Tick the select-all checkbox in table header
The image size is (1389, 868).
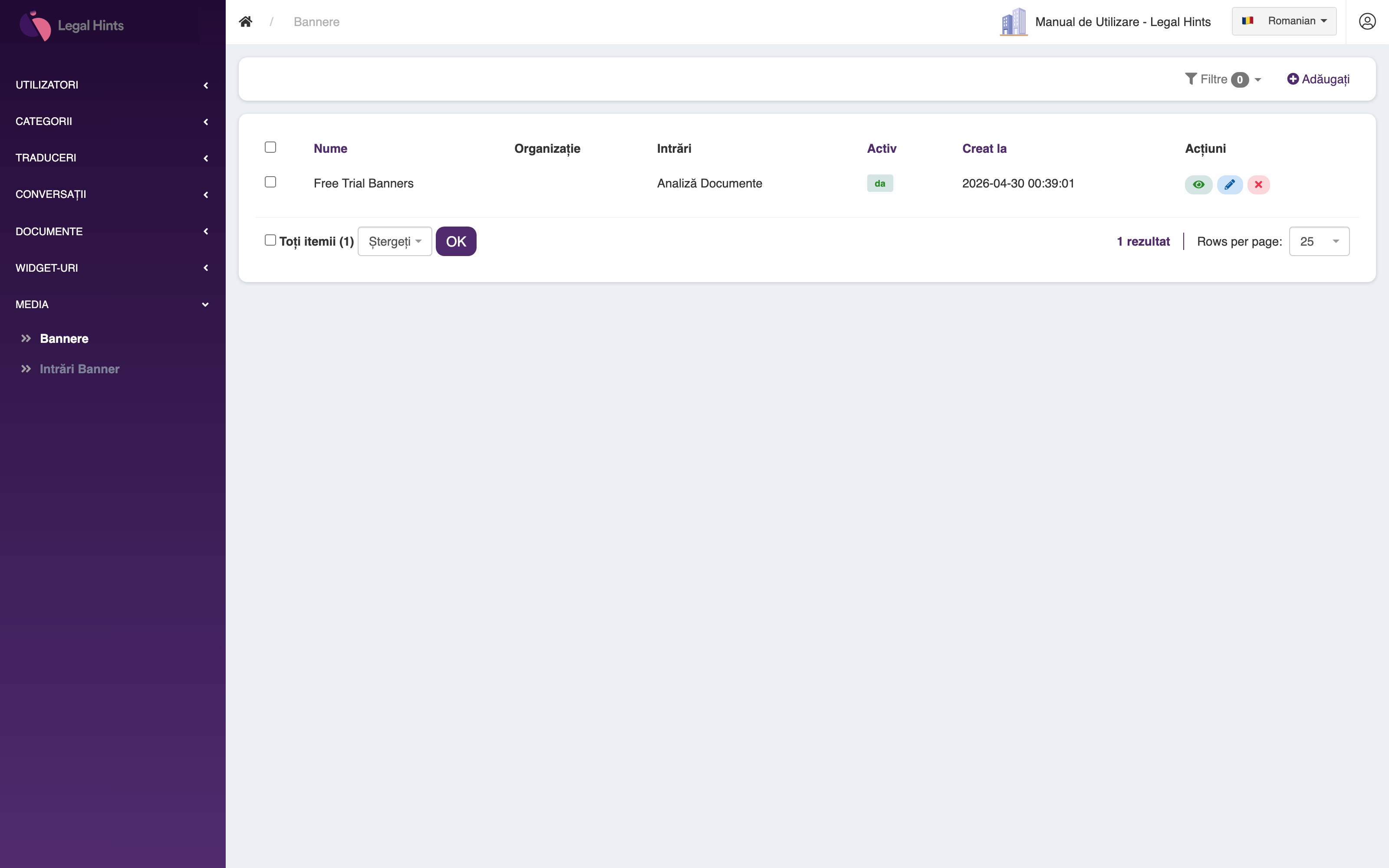(270, 148)
